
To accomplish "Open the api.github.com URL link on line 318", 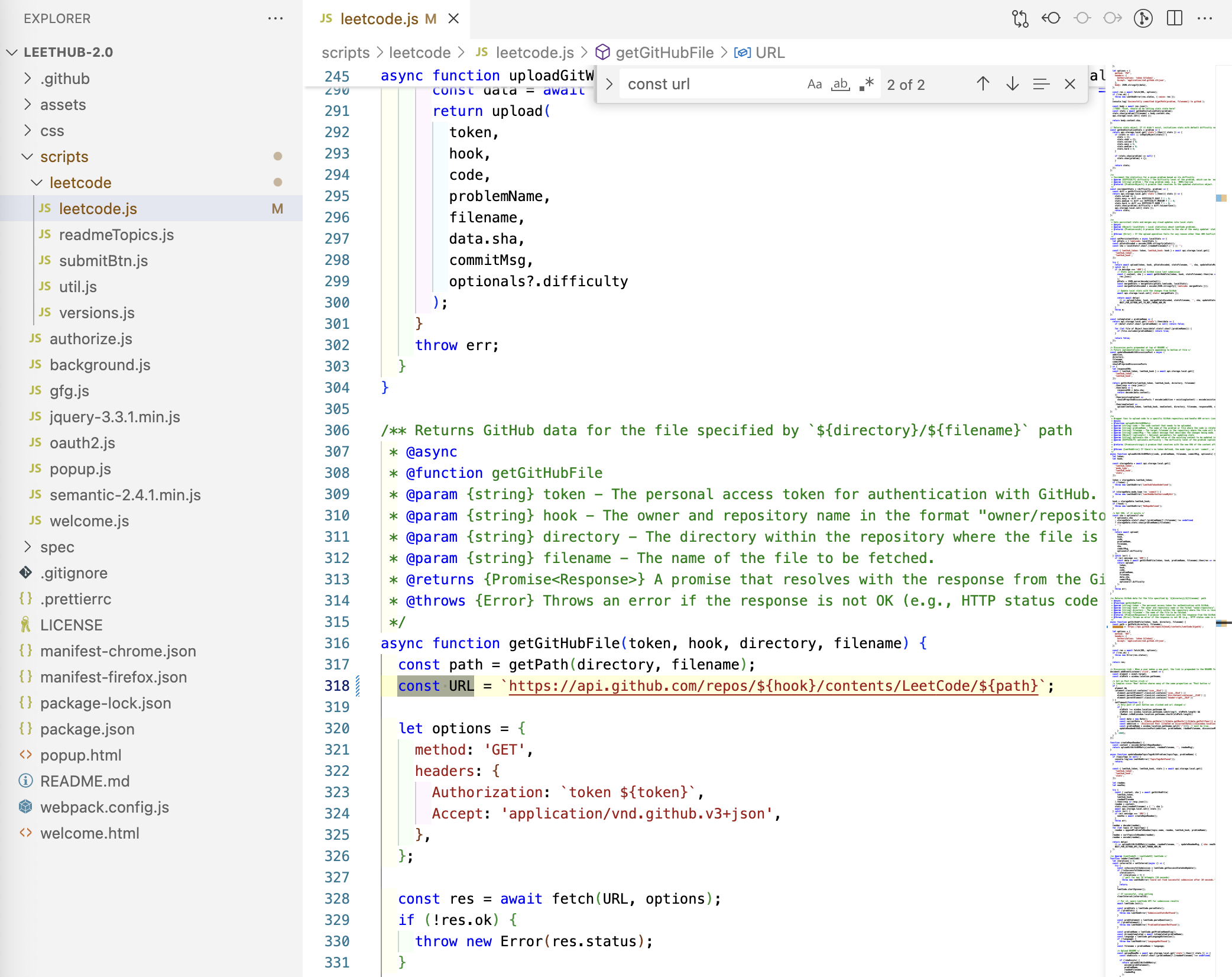I will [x=773, y=685].
